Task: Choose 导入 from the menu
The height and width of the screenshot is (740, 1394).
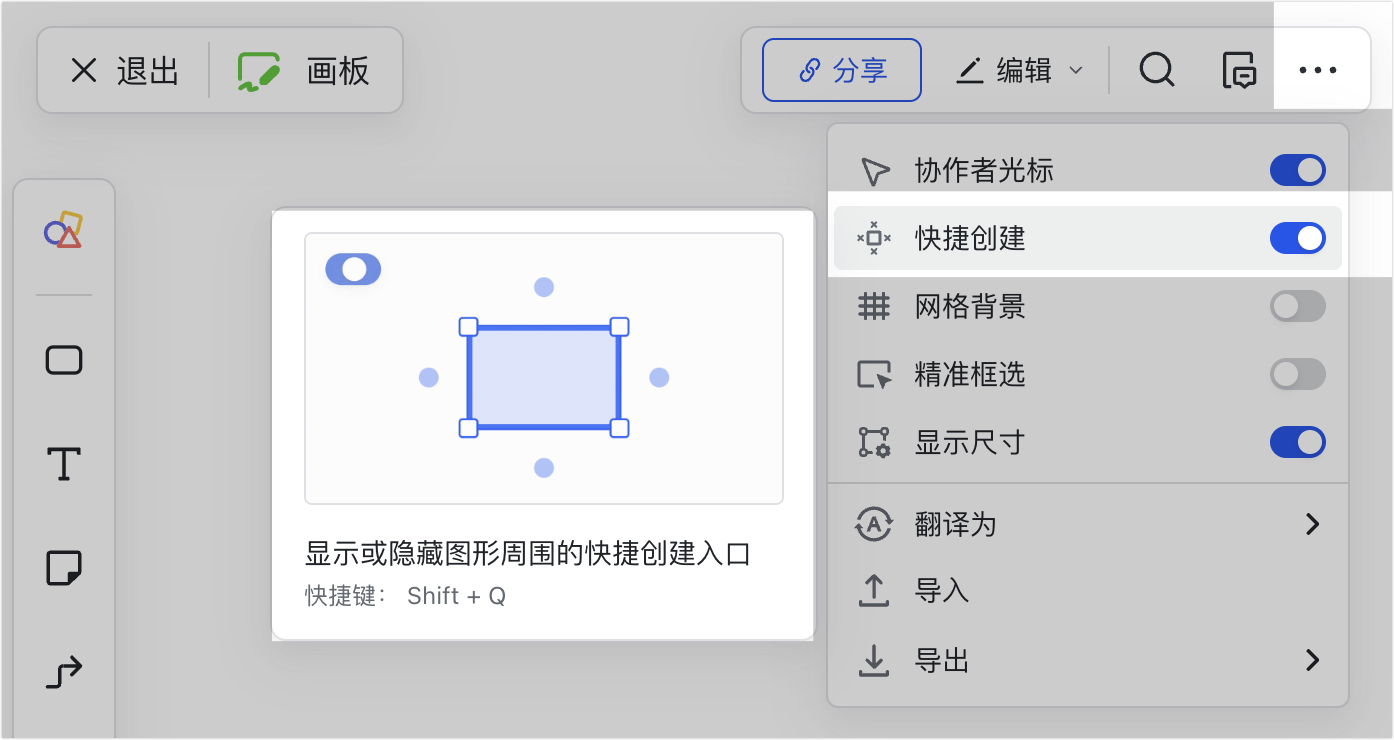Action: click(1087, 591)
